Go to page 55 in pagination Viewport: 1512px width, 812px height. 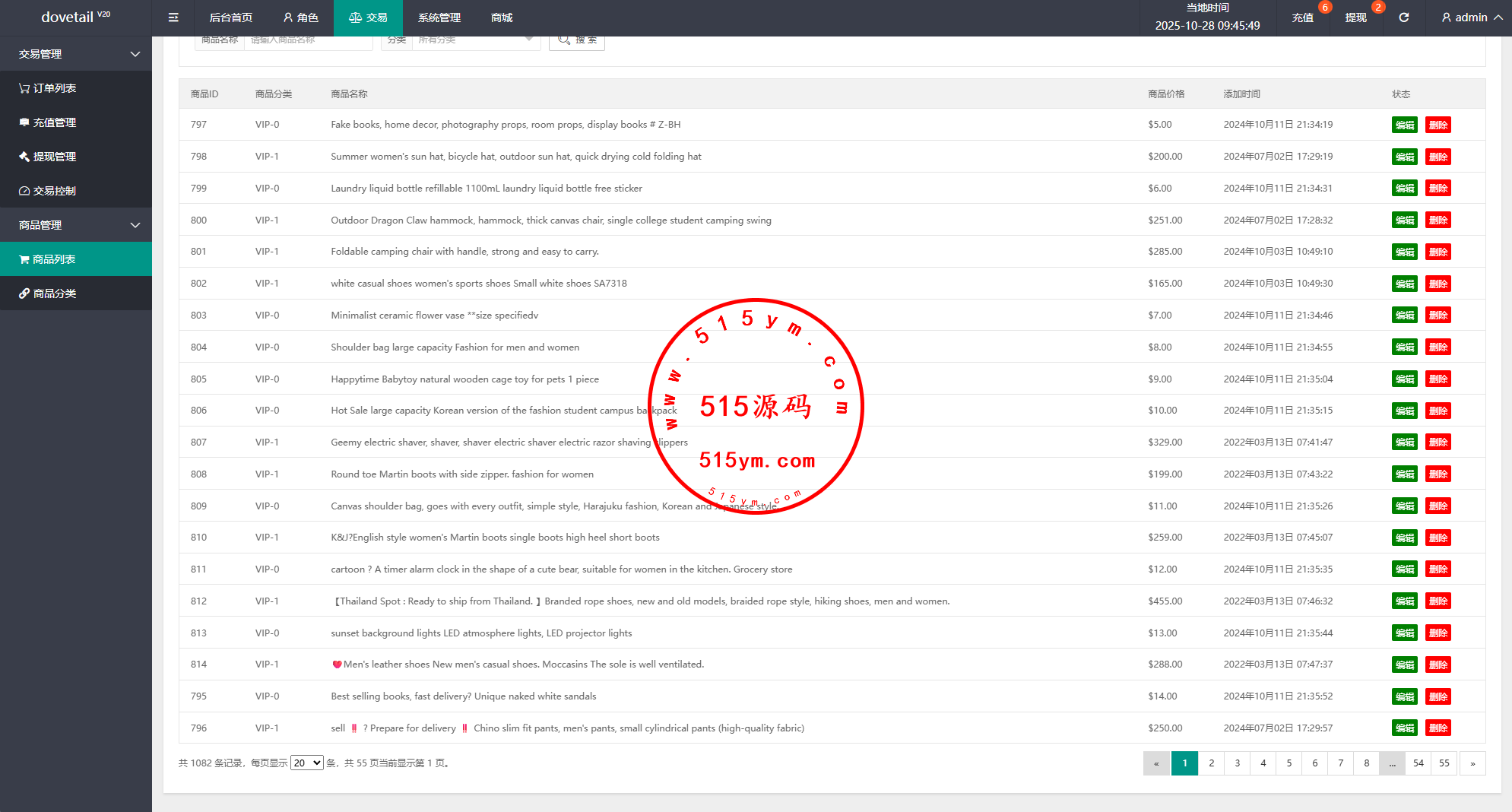(1444, 763)
